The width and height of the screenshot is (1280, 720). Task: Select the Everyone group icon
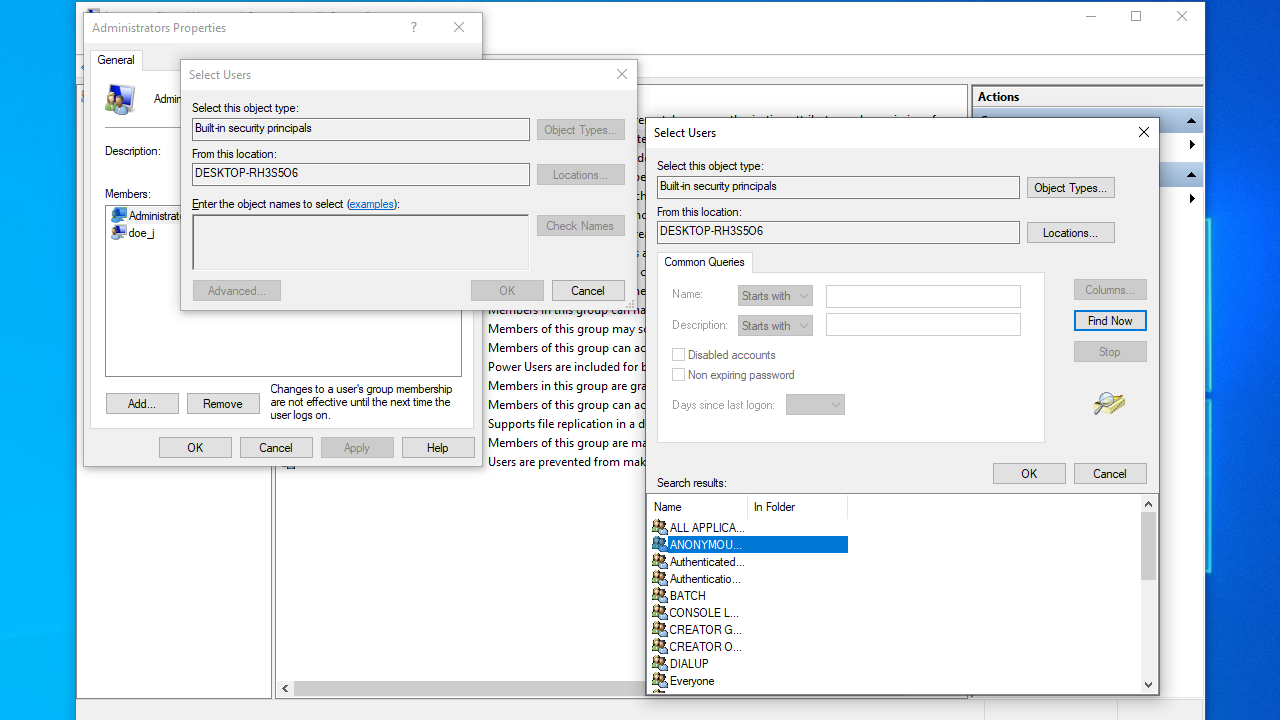tap(659, 681)
